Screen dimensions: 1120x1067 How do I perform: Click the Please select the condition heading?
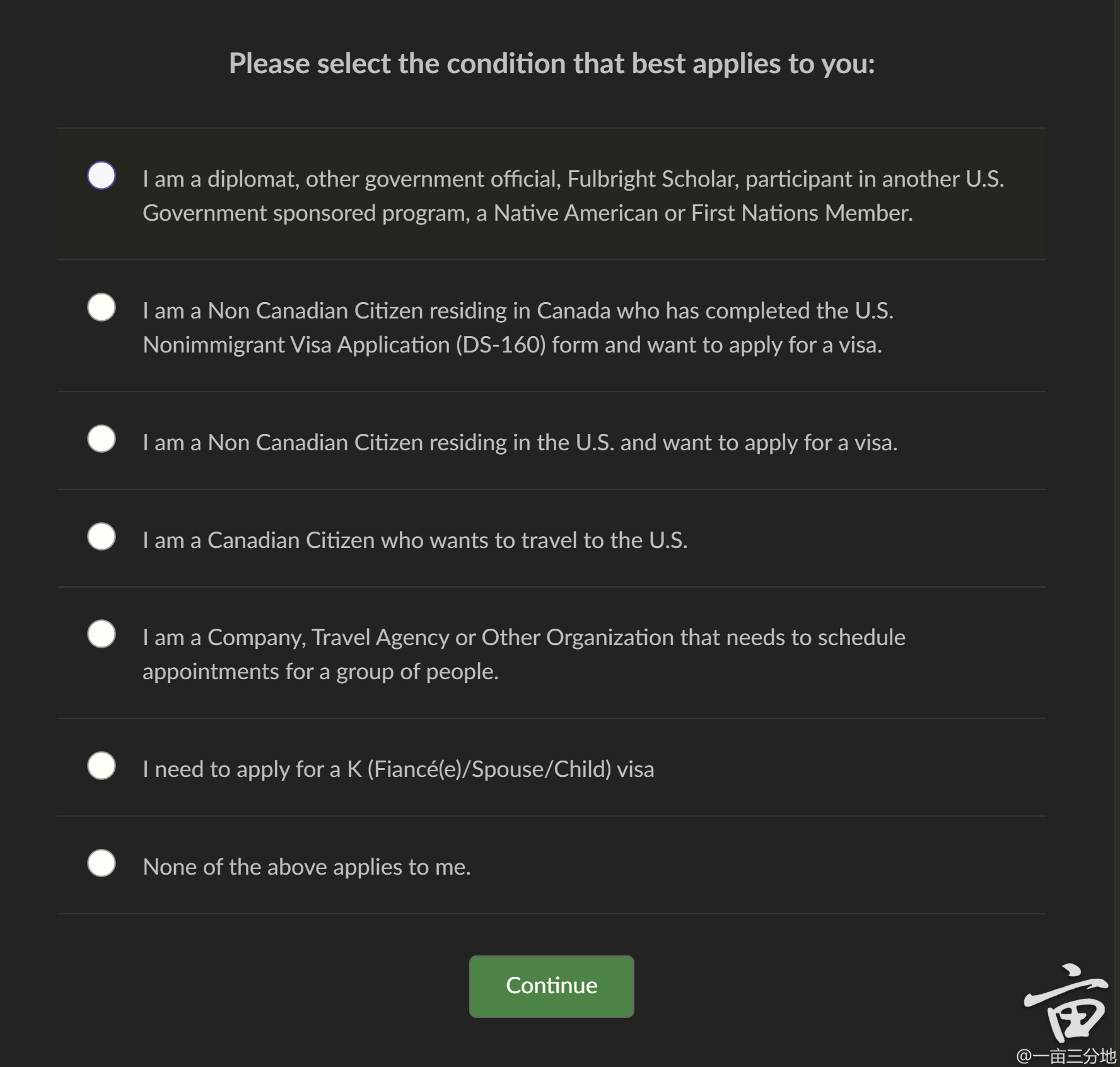(x=552, y=64)
